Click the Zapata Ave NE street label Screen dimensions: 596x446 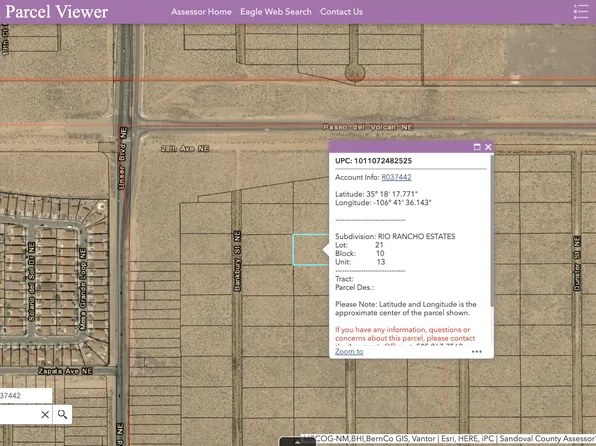pyautogui.click(x=65, y=371)
